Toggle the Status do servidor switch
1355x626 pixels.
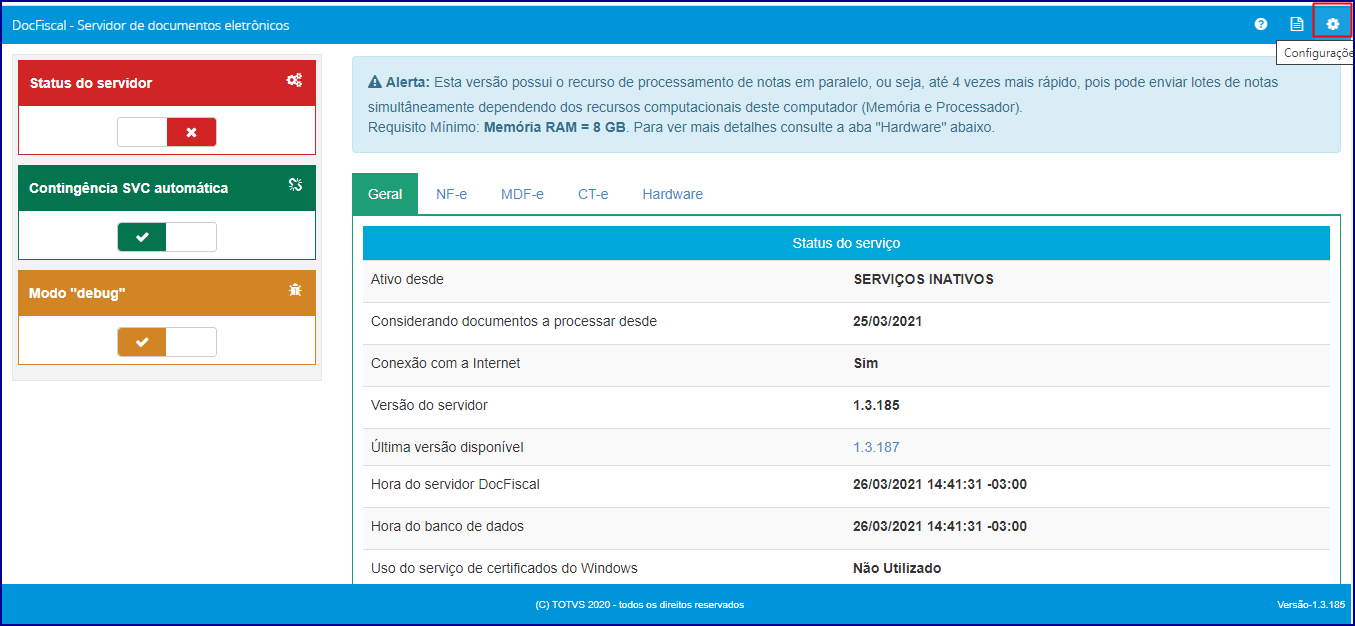(167, 132)
